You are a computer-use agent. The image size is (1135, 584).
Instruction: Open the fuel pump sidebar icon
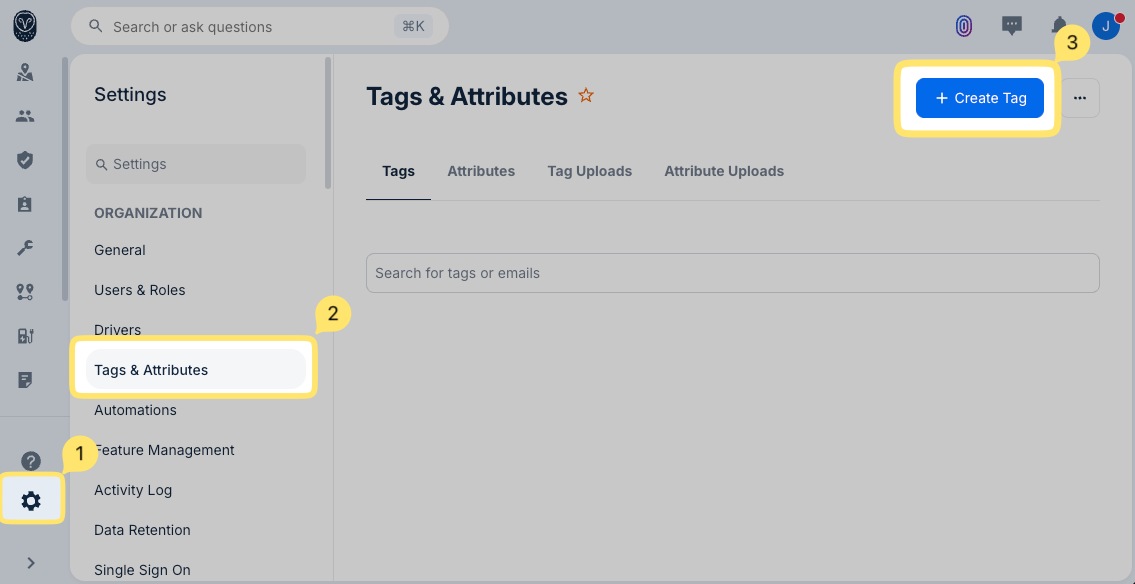point(25,336)
